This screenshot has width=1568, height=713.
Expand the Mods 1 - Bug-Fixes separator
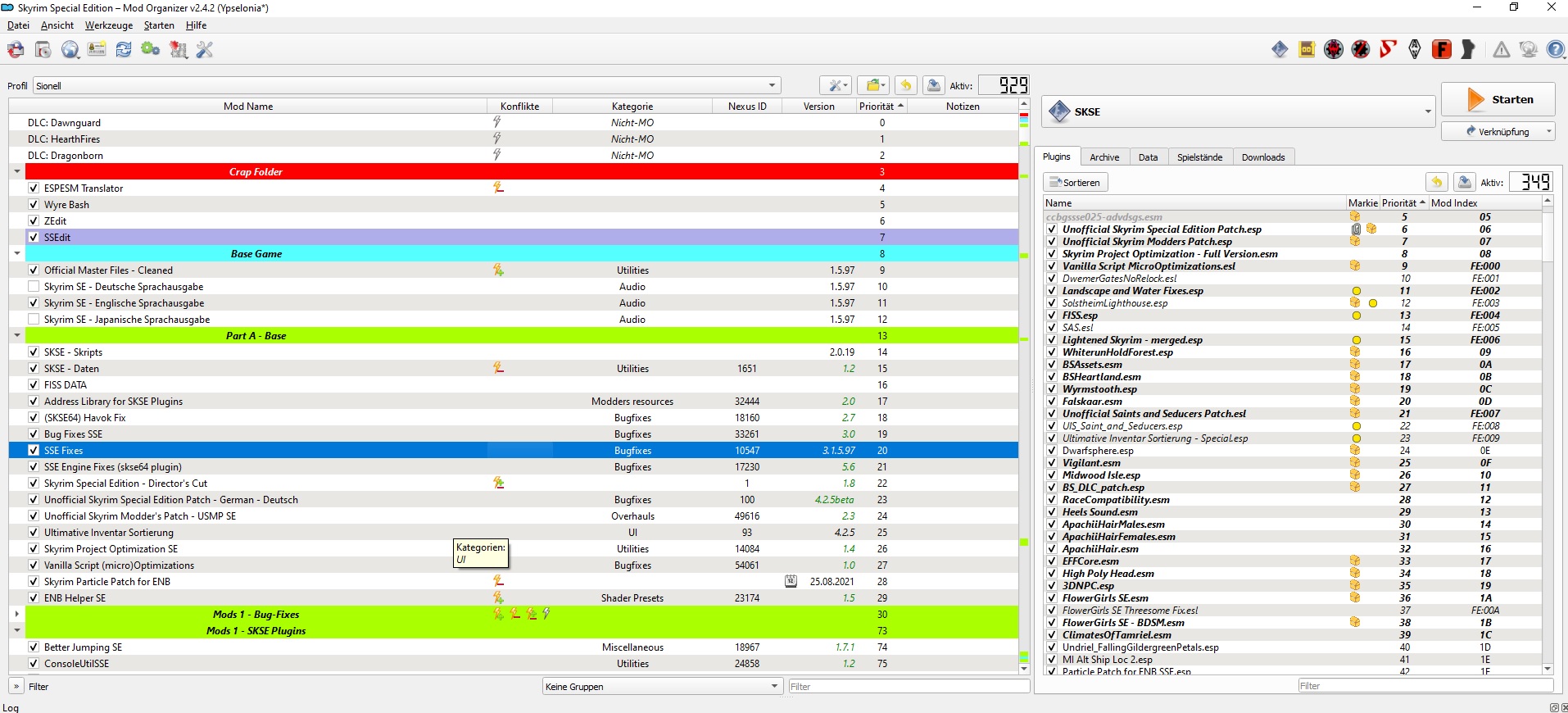[16, 614]
